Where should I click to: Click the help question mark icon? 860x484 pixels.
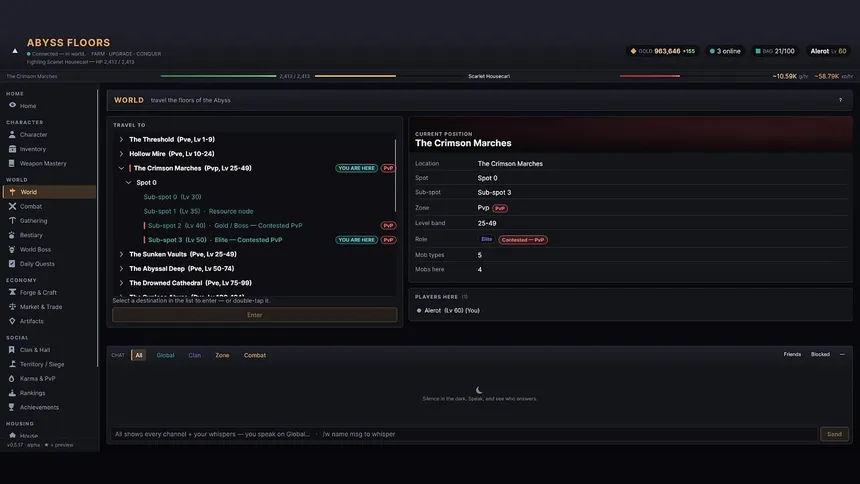pos(840,100)
